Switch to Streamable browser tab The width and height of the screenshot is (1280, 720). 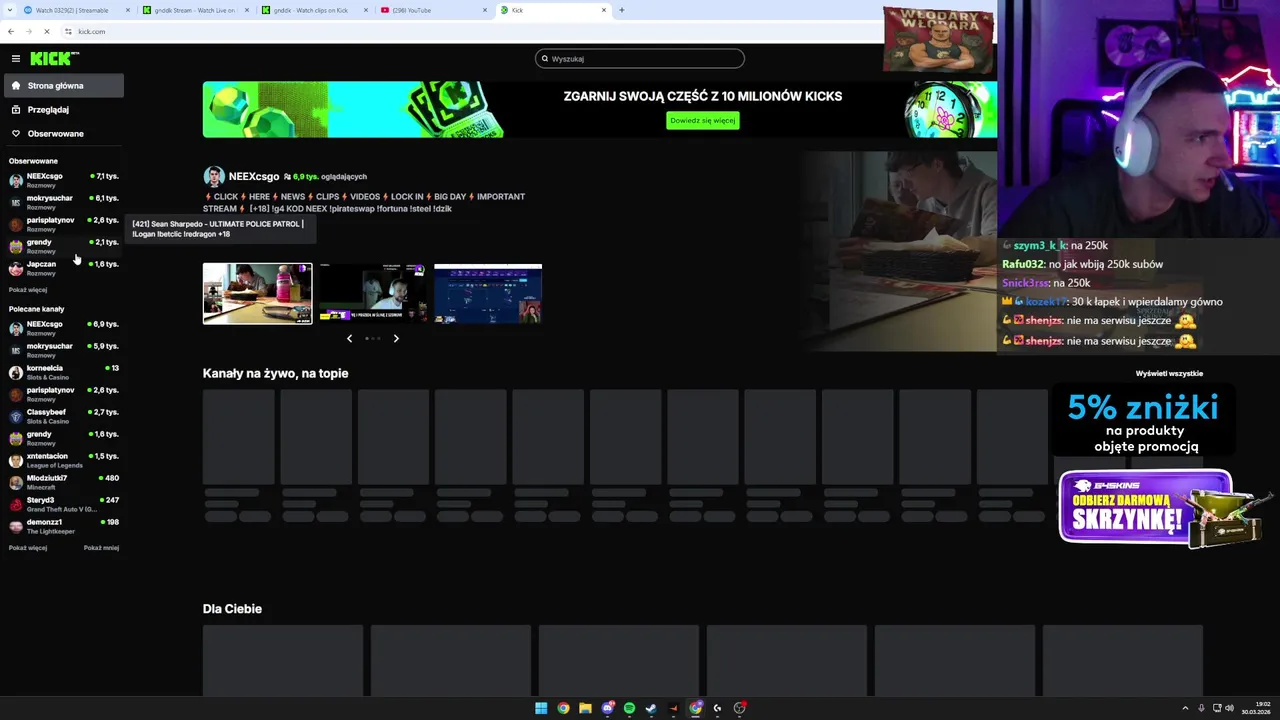(x=76, y=10)
